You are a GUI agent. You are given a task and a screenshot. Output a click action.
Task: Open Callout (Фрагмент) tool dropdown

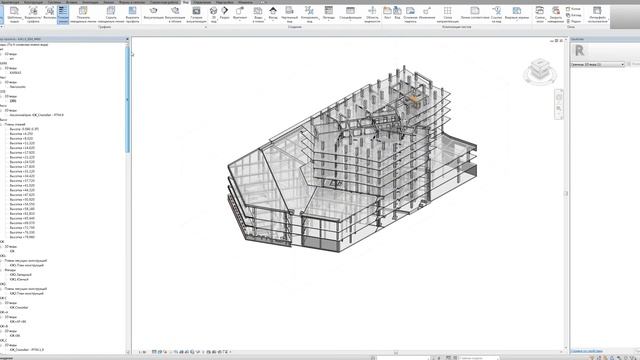click(x=240, y=14)
